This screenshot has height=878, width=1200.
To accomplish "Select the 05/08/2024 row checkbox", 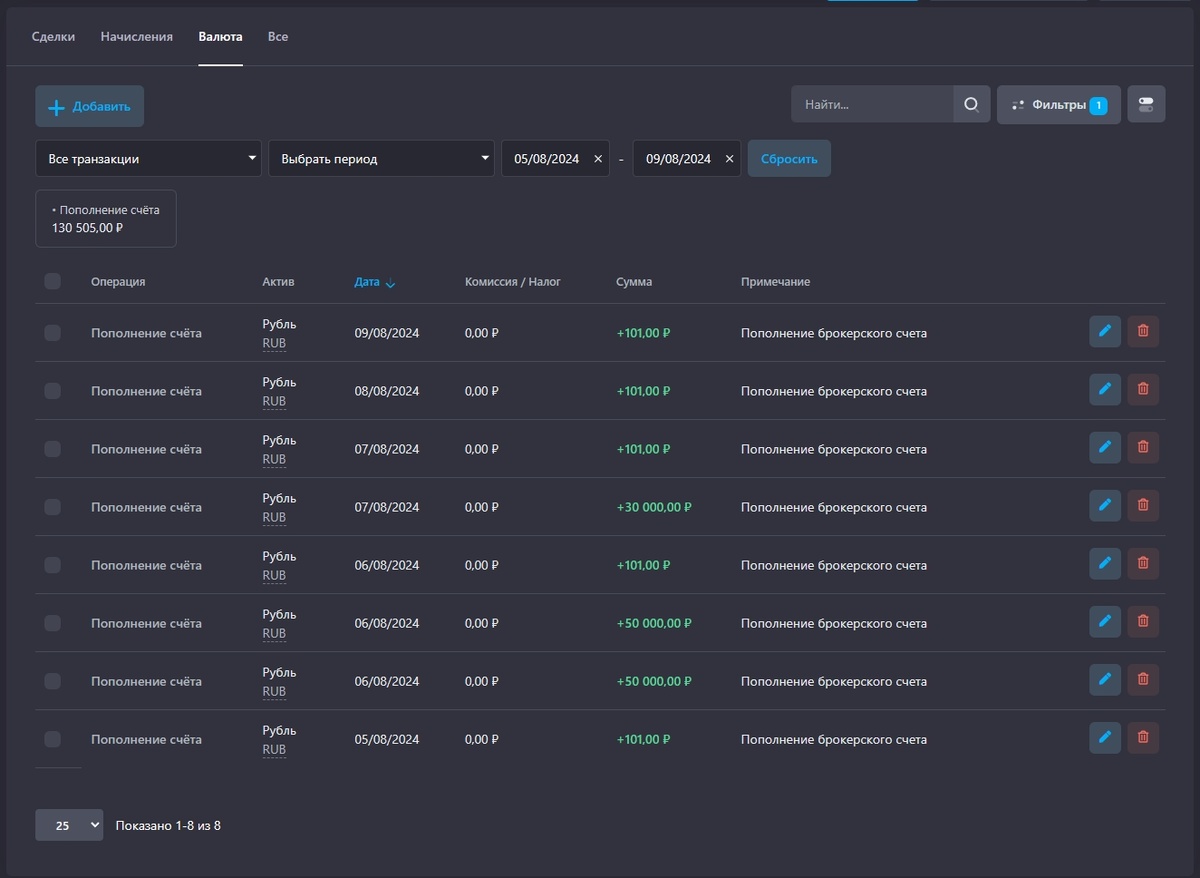I will [53, 739].
